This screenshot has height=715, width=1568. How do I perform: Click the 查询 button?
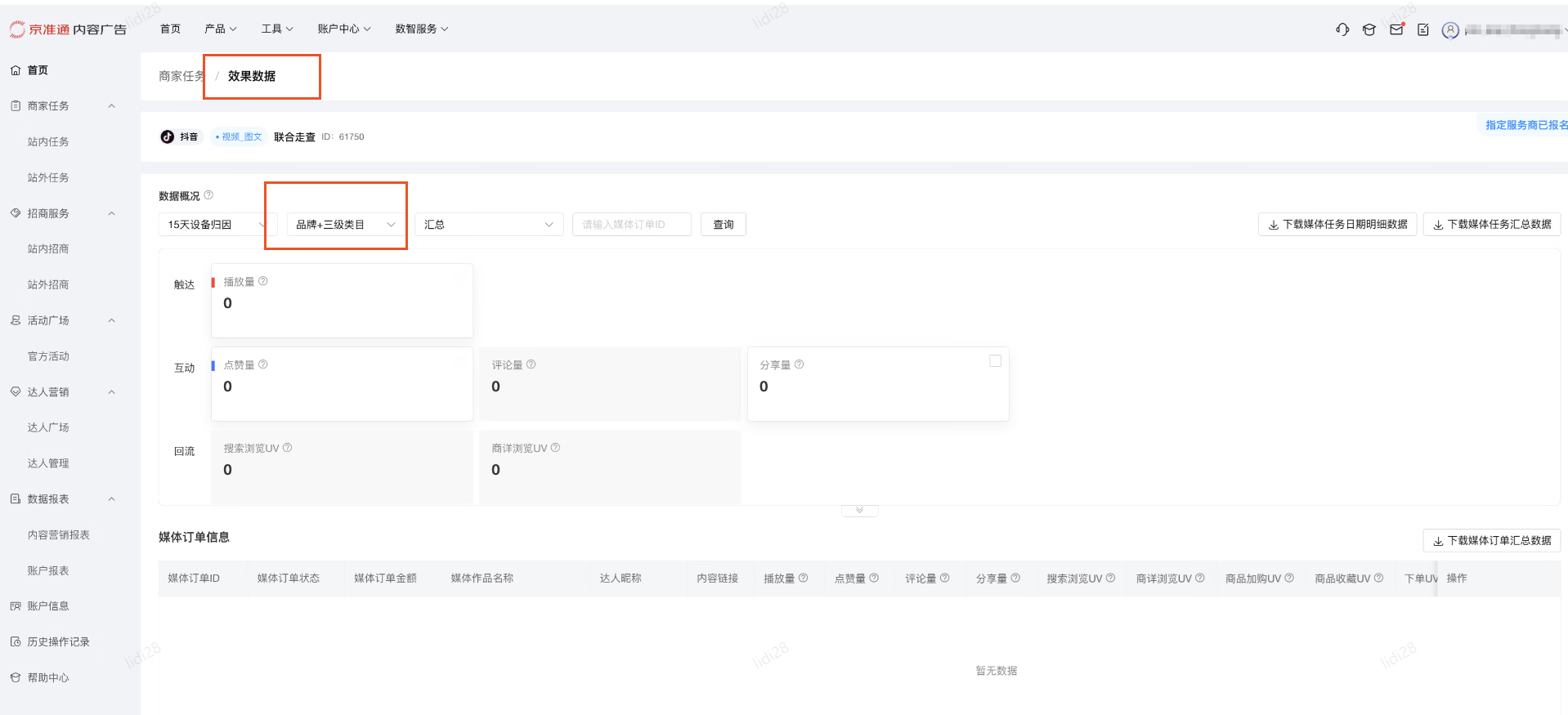click(x=724, y=225)
